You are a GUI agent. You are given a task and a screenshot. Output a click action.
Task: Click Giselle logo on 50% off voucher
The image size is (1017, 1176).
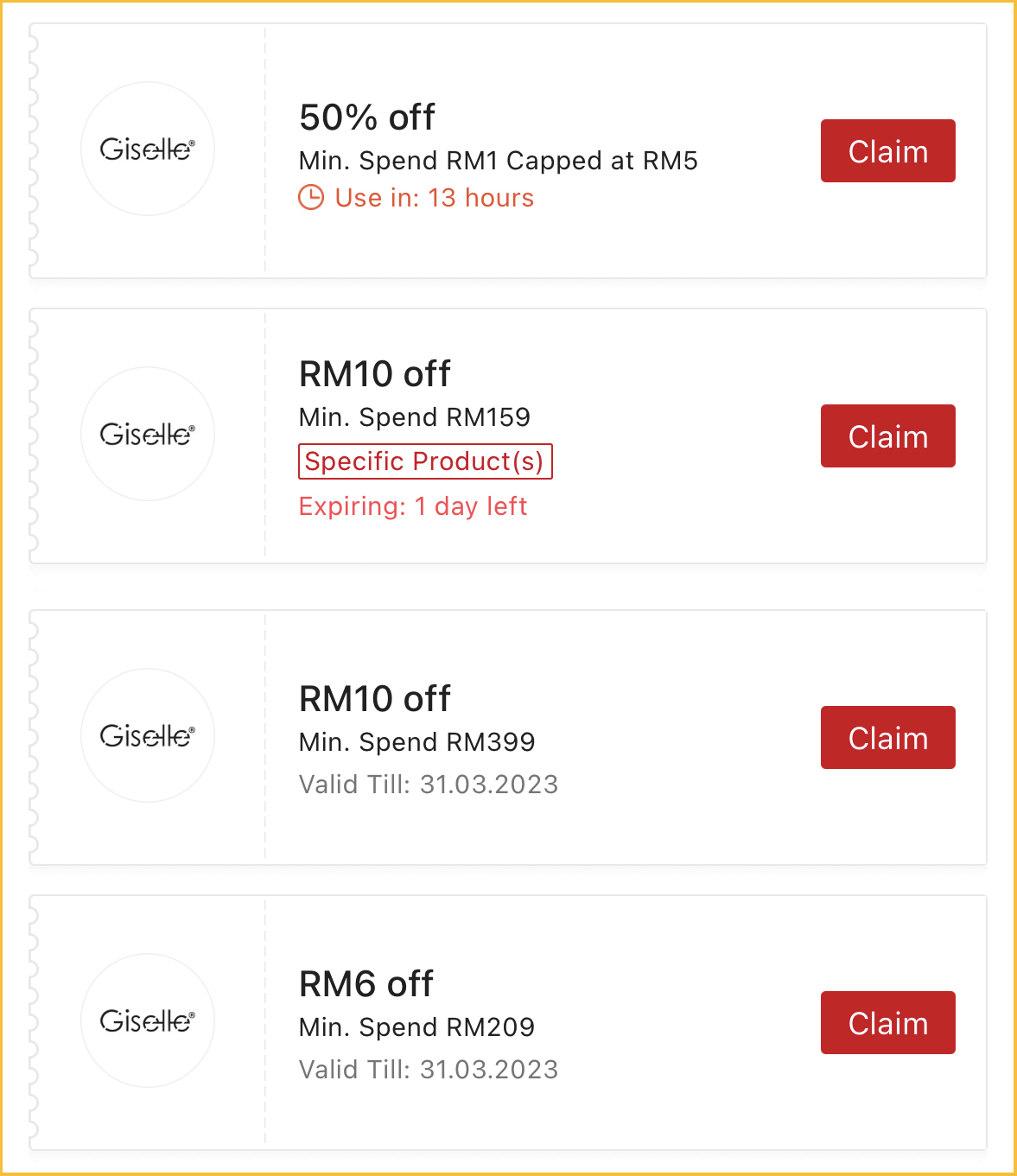coord(148,149)
